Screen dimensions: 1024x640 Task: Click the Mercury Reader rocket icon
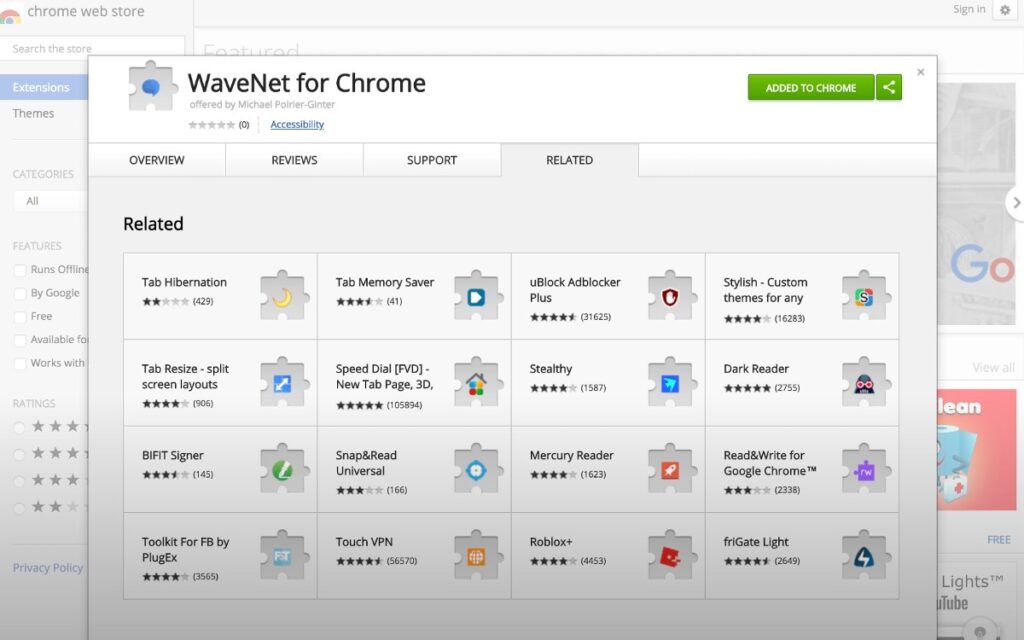(x=669, y=470)
